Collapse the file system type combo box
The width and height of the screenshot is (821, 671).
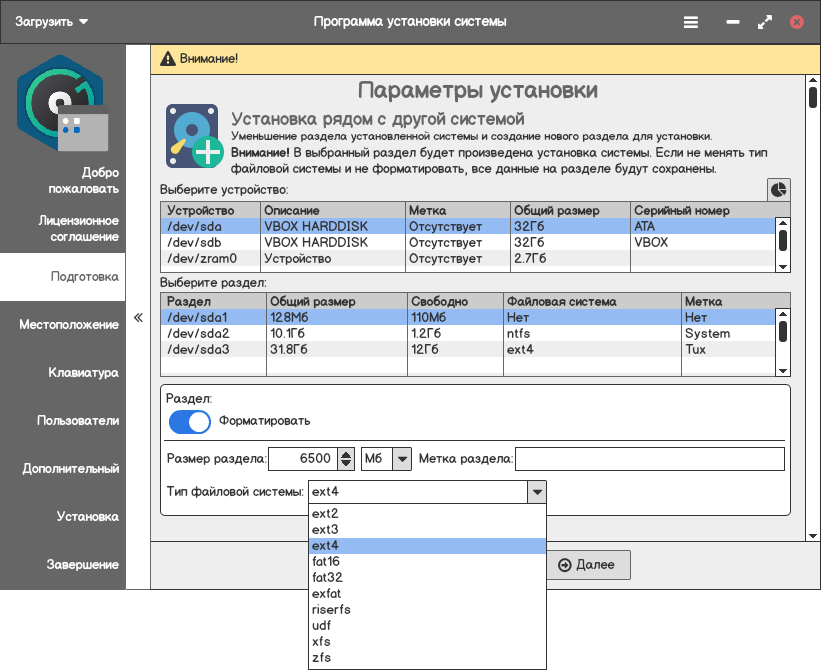point(537,492)
